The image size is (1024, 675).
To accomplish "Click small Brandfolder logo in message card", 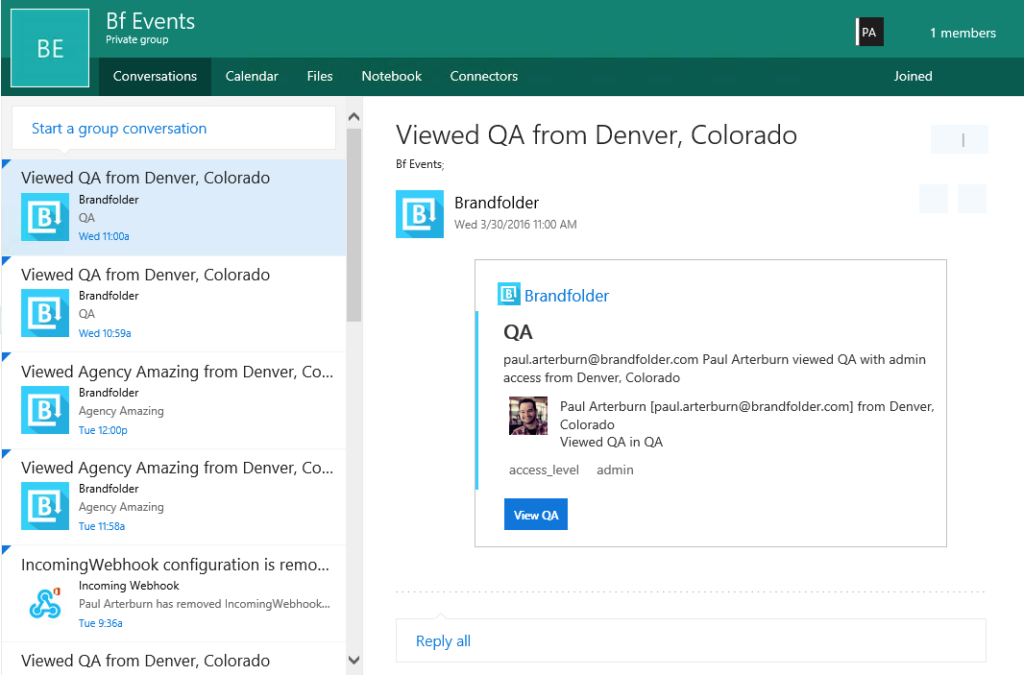I will pos(509,294).
